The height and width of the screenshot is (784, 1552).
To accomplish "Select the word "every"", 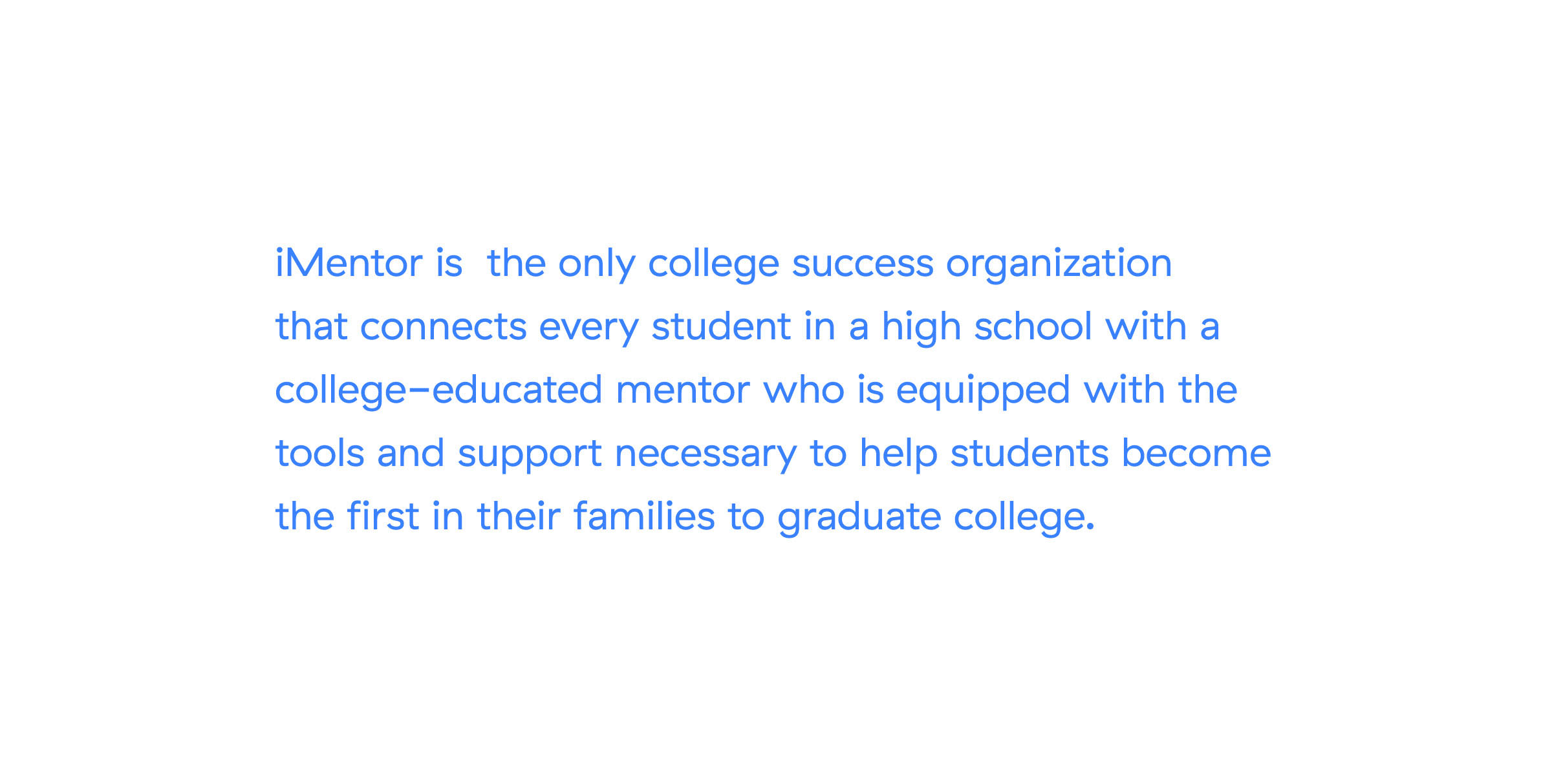I will pyautogui.click(x=589, y=330).
